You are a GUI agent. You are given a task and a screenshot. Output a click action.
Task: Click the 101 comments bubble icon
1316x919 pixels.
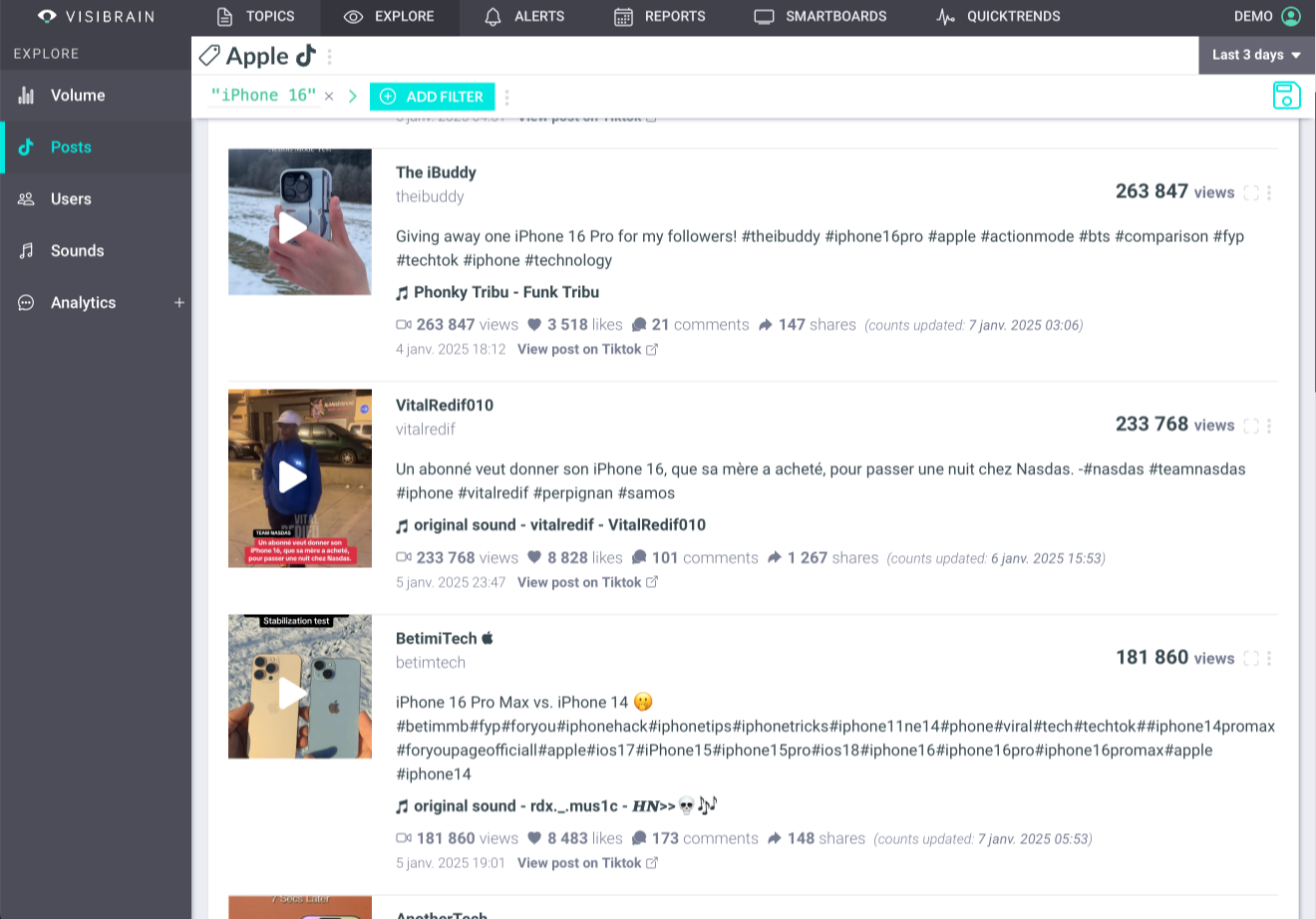(x=639, y=558)
